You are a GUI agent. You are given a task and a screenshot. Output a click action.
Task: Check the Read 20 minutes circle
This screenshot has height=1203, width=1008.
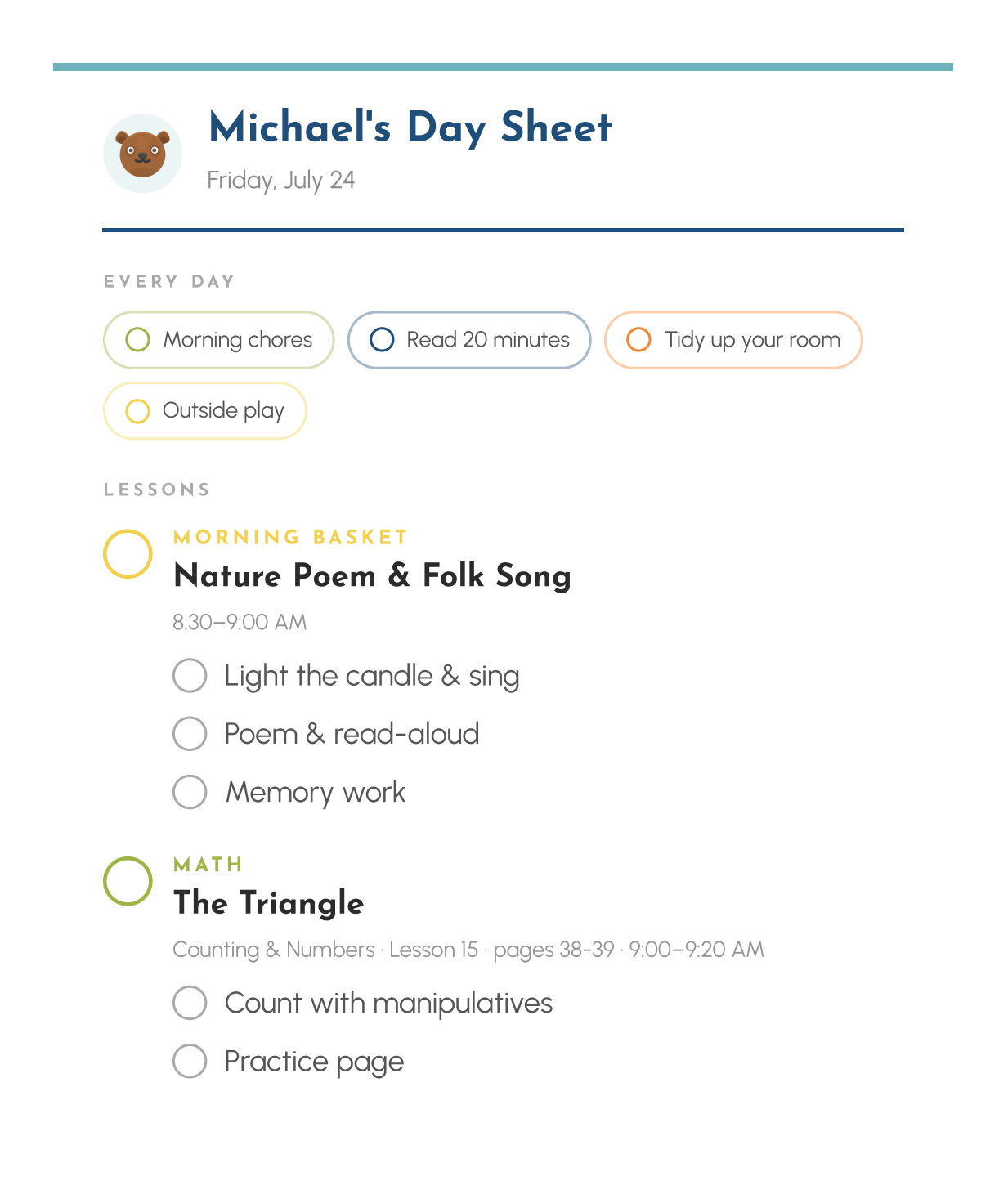pos(382,339)
